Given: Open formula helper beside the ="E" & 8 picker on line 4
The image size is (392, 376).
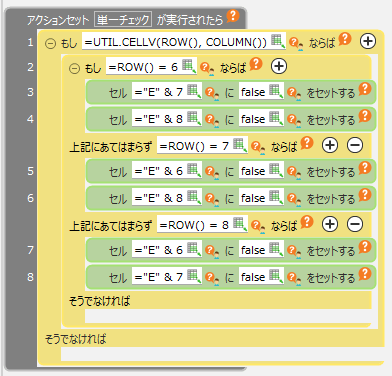Looking at the screenshot, I should coord(211,120).
